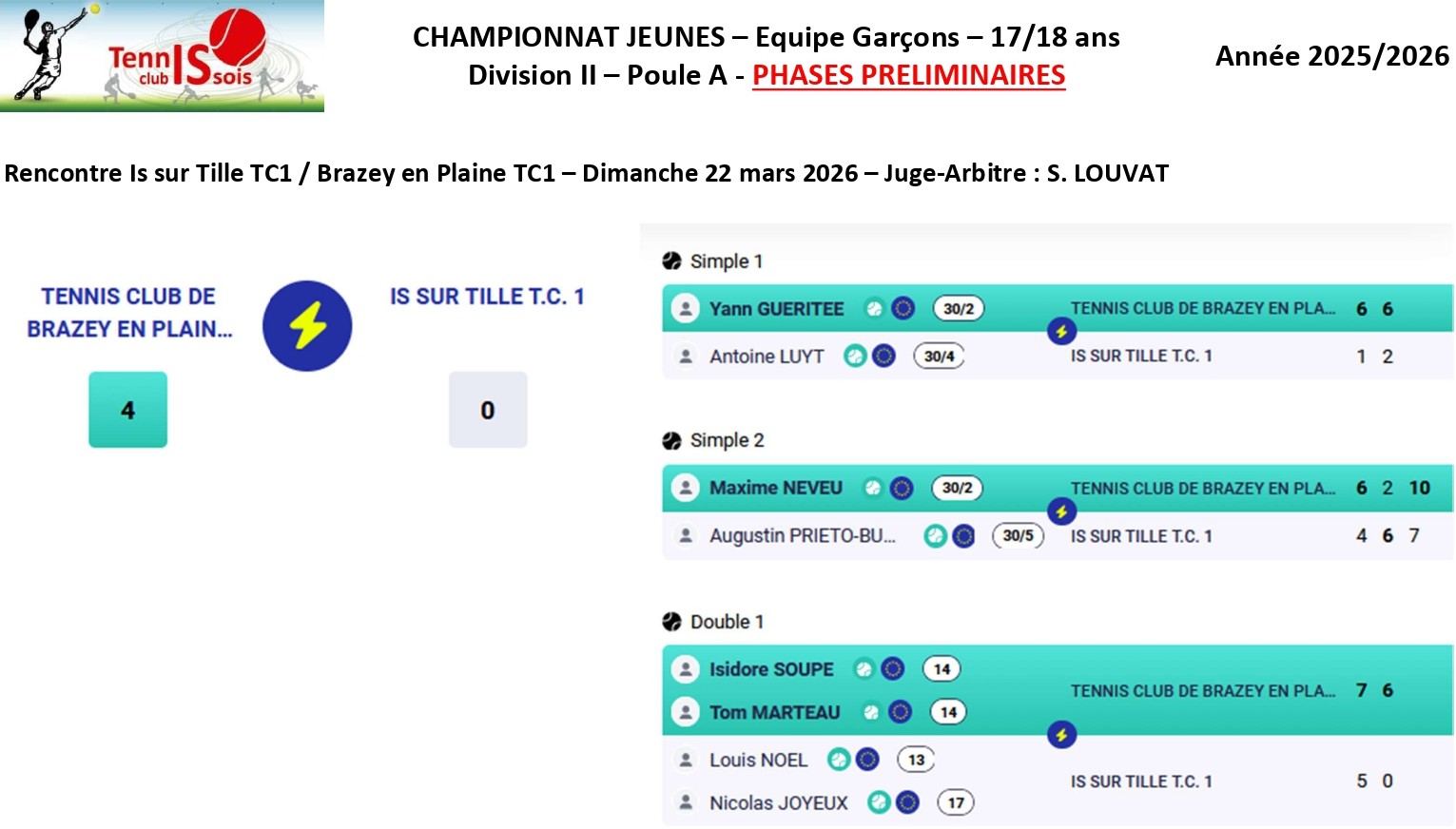Click the blue circle badge next to Antoine LUYT
The image size is (1456, 829).
(x=883, y=357)
